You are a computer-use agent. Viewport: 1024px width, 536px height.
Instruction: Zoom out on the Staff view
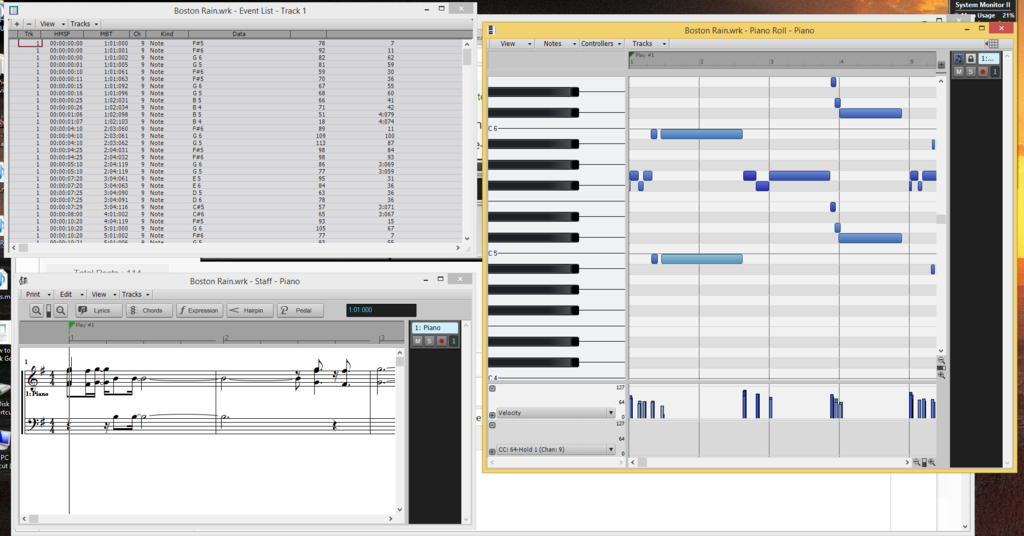(x=61, y=311)
